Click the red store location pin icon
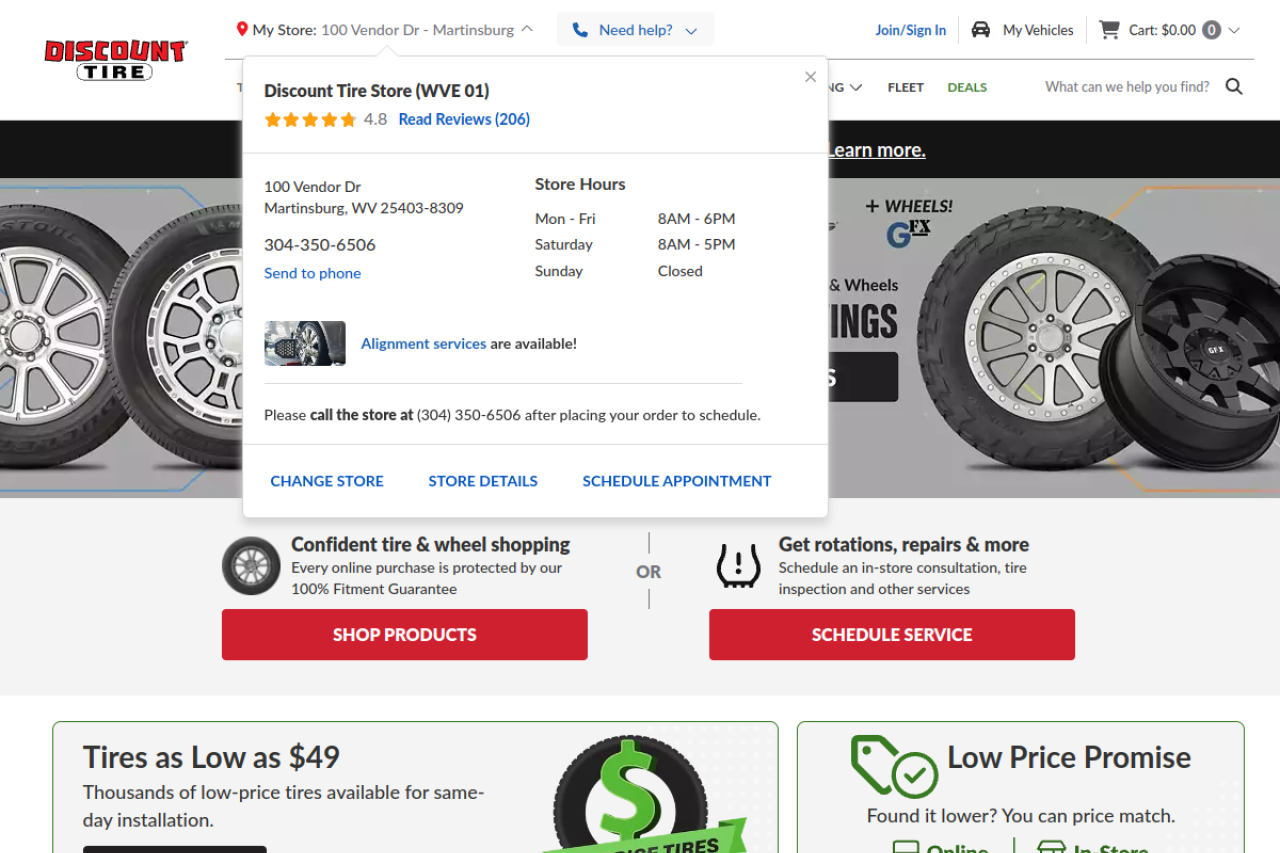 [x=242, y=30]
